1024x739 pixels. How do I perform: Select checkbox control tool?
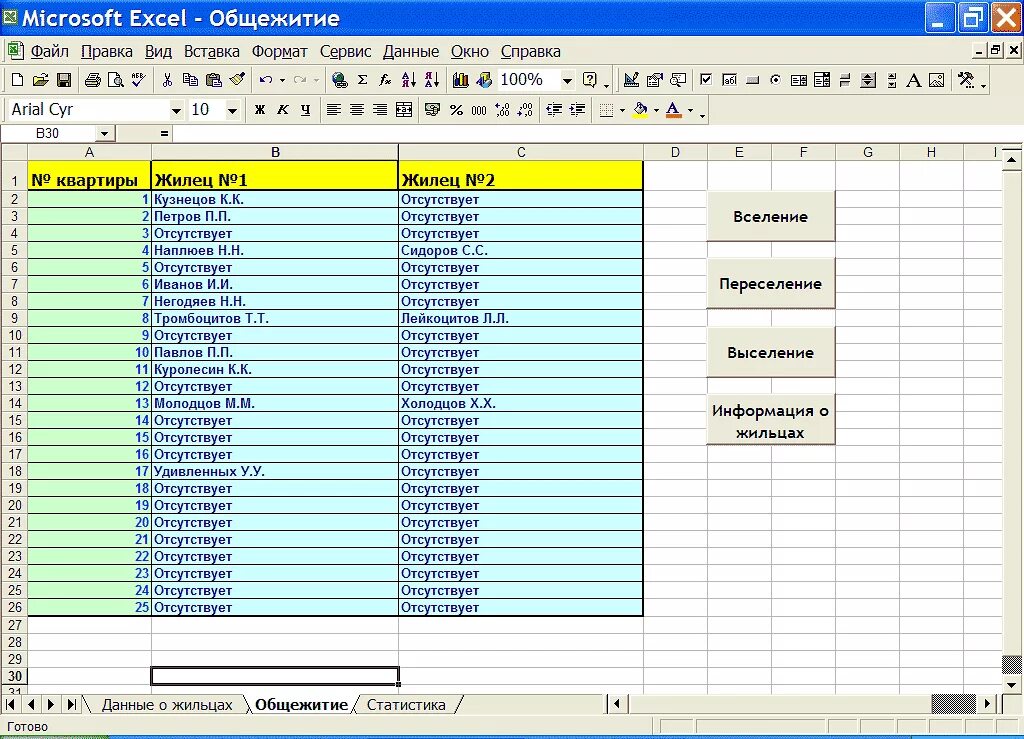tap(706, 80)
